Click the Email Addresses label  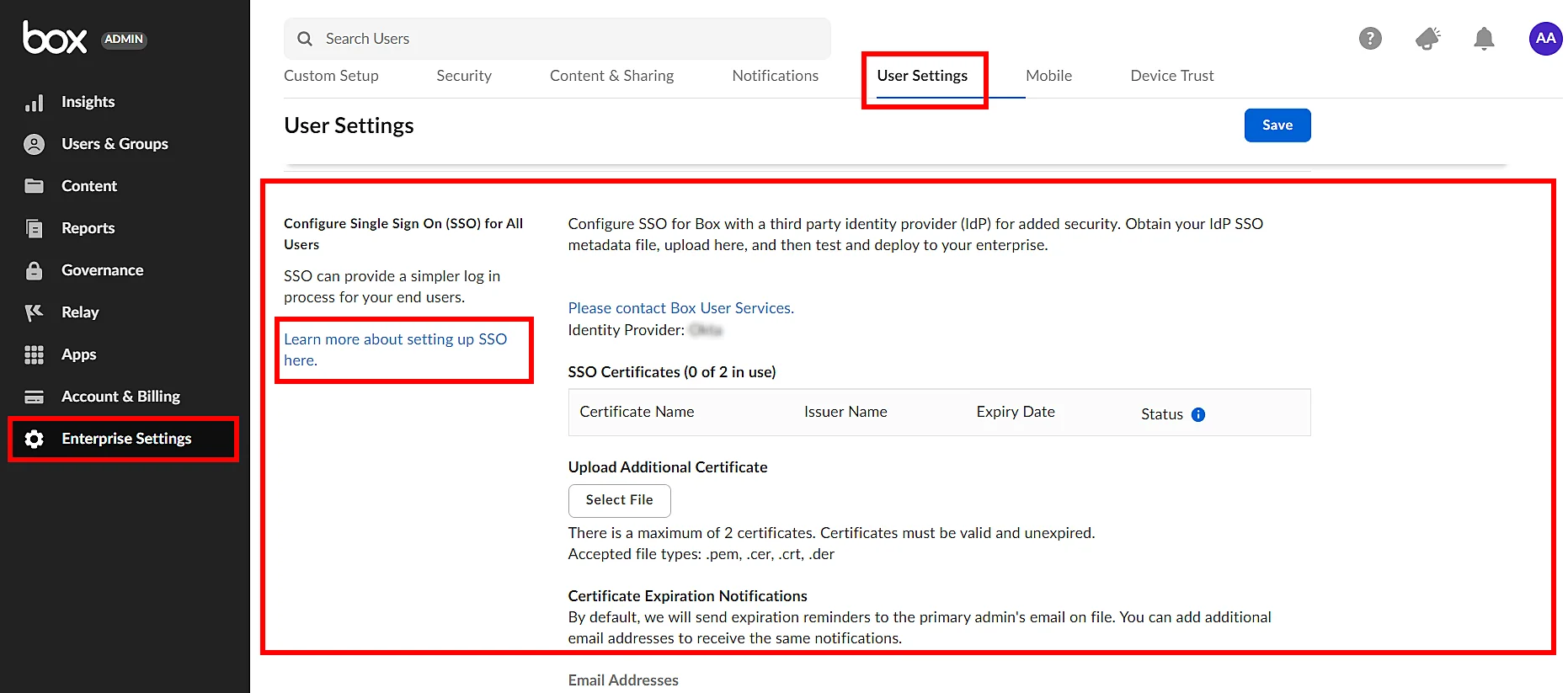pos(623,680)
